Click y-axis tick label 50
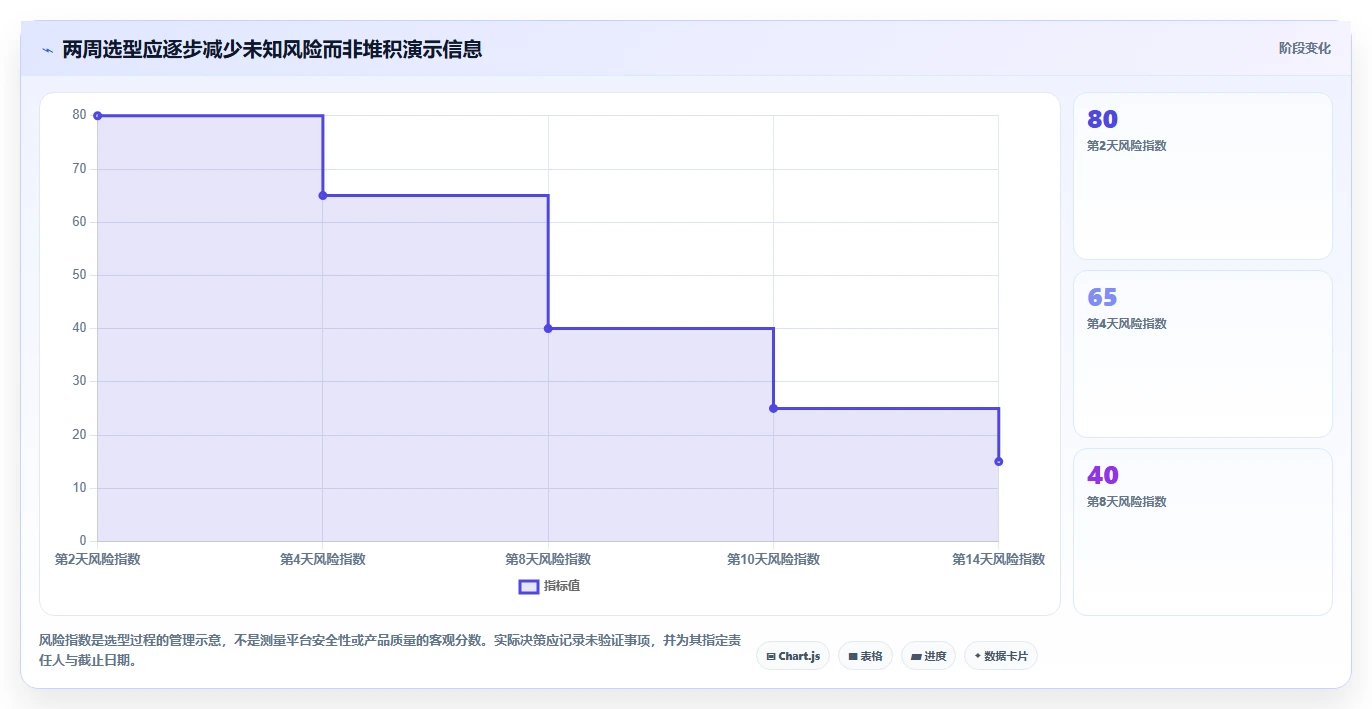Screen dimensions: 1372x709 click(x=79, y=275)
